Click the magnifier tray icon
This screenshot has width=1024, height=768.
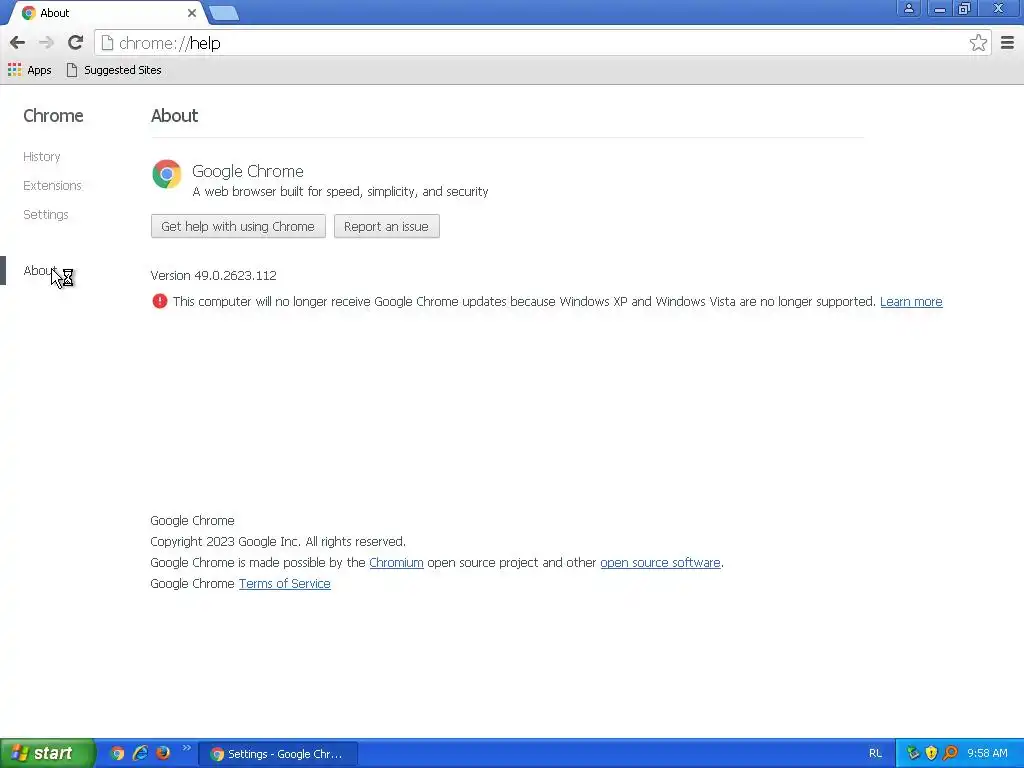pyautogui.click(x=950, y=754)
